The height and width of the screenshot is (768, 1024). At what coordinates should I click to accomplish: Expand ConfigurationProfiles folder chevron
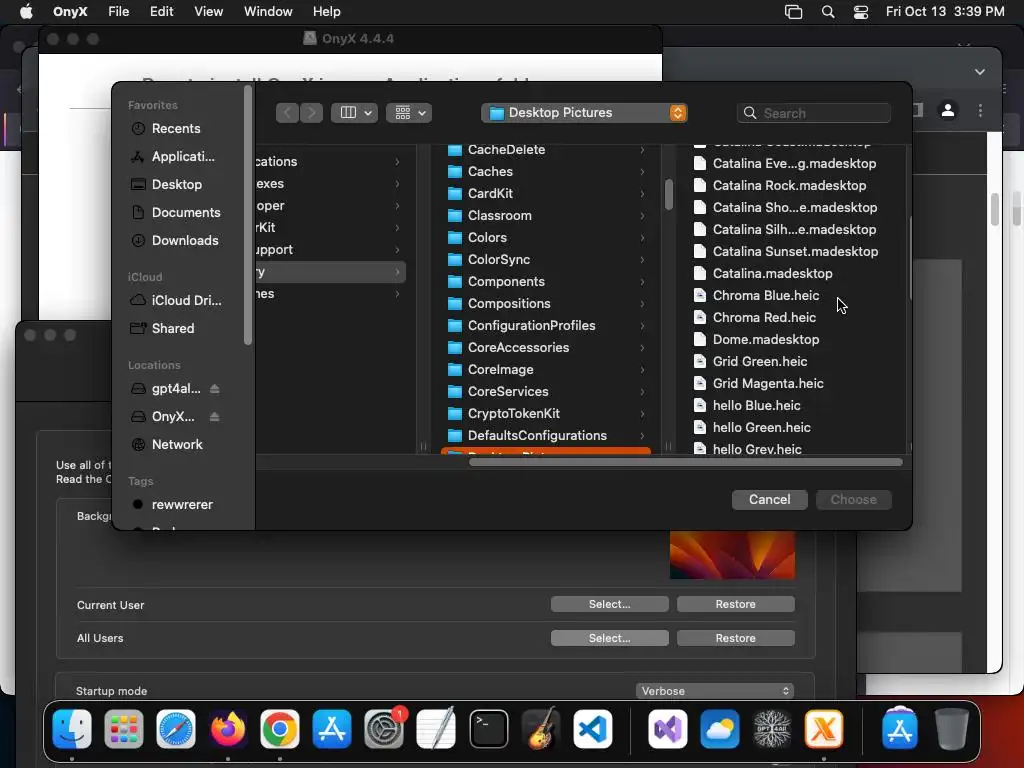pyautogui.click(x=643, y=326)
